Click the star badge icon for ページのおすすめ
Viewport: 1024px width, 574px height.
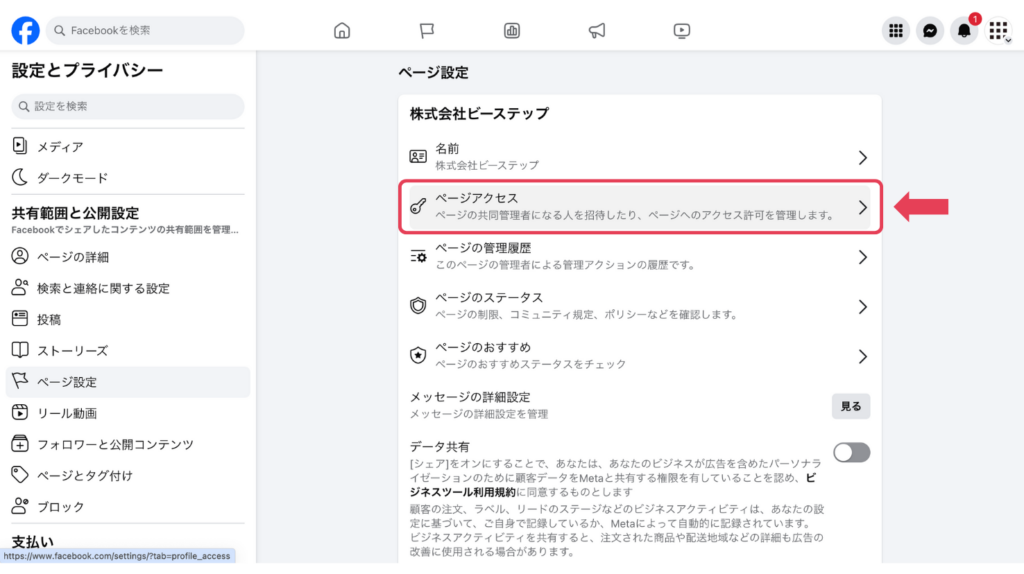click(418, 355)
